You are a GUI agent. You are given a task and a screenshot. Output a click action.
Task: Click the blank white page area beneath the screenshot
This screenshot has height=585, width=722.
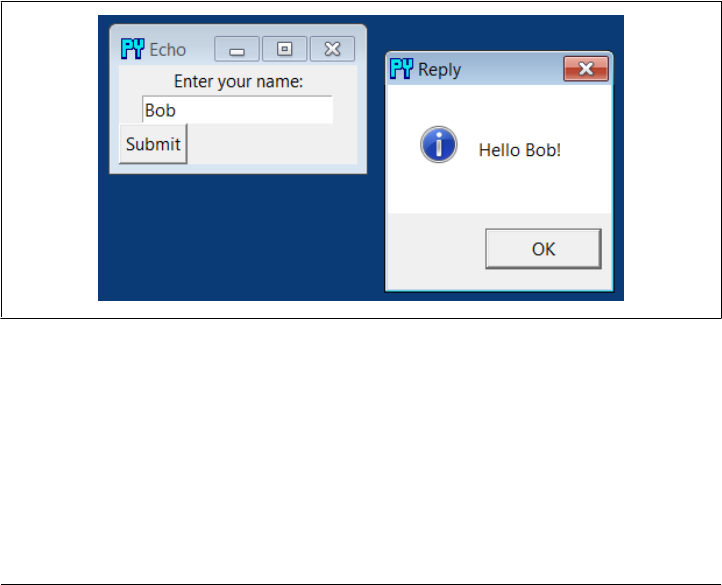pyautogui.click(x=361, y=451)
